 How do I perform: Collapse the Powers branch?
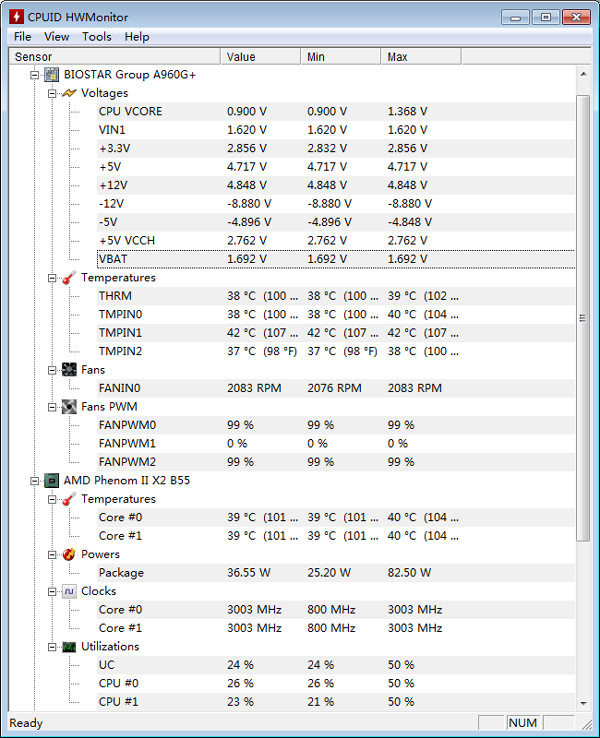(x=52, y=555)
